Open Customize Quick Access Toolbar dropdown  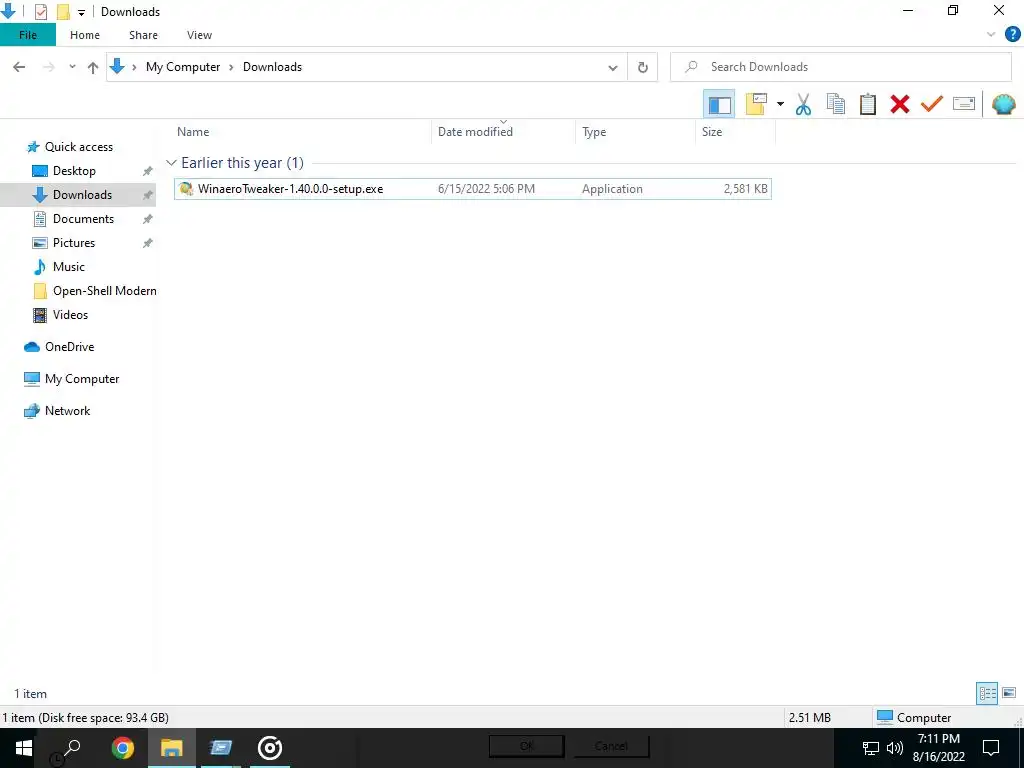pos(81,12)
